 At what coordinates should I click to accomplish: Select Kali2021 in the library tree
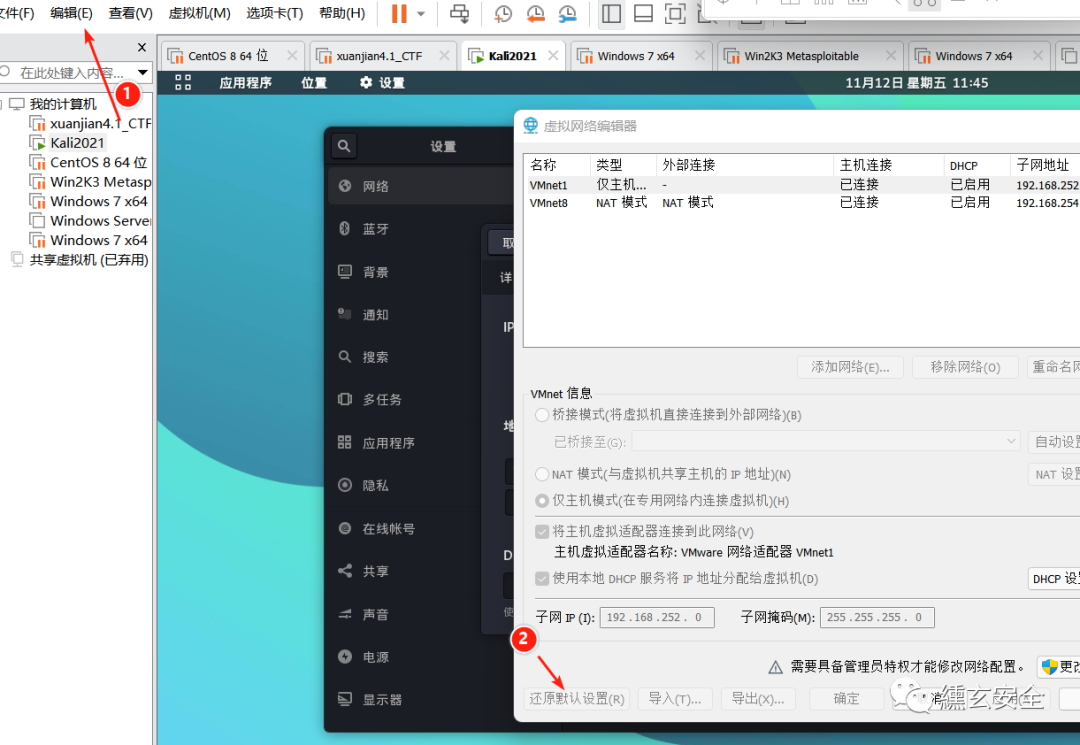tap(76, 143)
